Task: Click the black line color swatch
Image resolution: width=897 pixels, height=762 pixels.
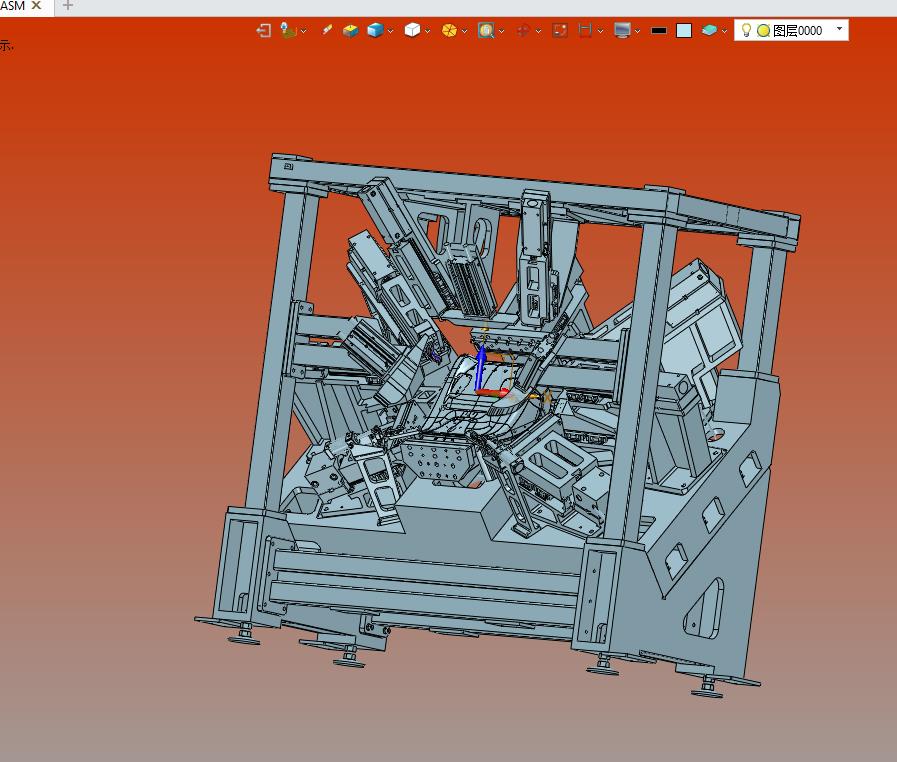Action: click(659, 31)
